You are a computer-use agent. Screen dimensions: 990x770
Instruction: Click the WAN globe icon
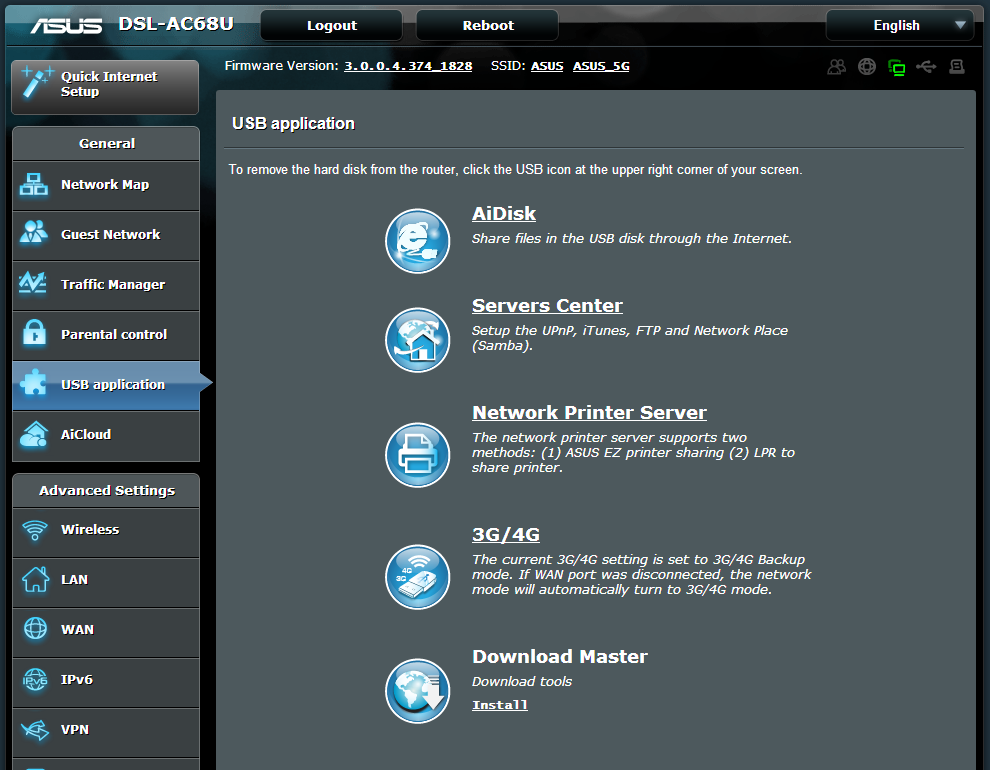point(35,629)
